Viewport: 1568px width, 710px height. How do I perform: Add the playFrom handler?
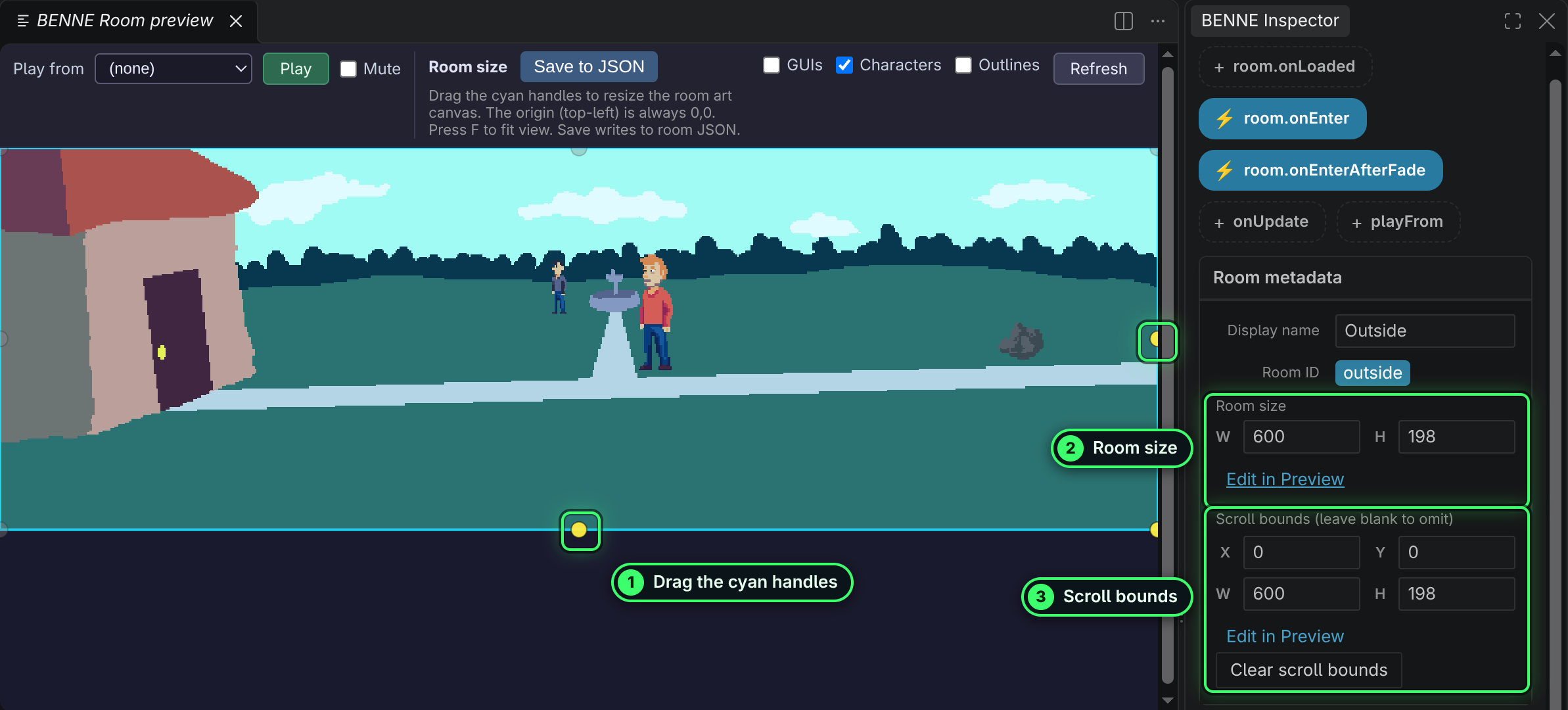pyautogui.click(x=1398, y=222)
